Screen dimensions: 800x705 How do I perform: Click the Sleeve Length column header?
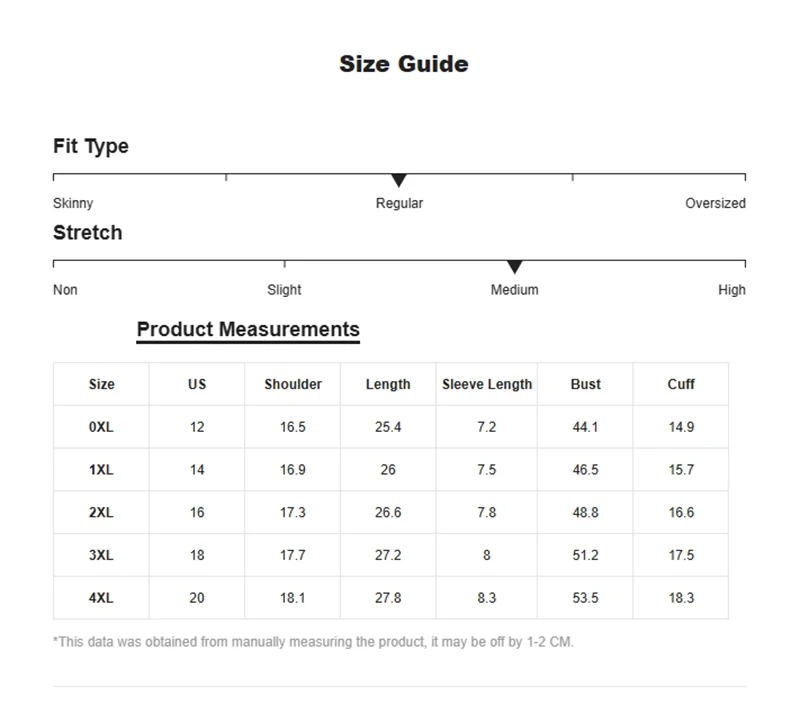pyautogui.click(x=487, y=384)
